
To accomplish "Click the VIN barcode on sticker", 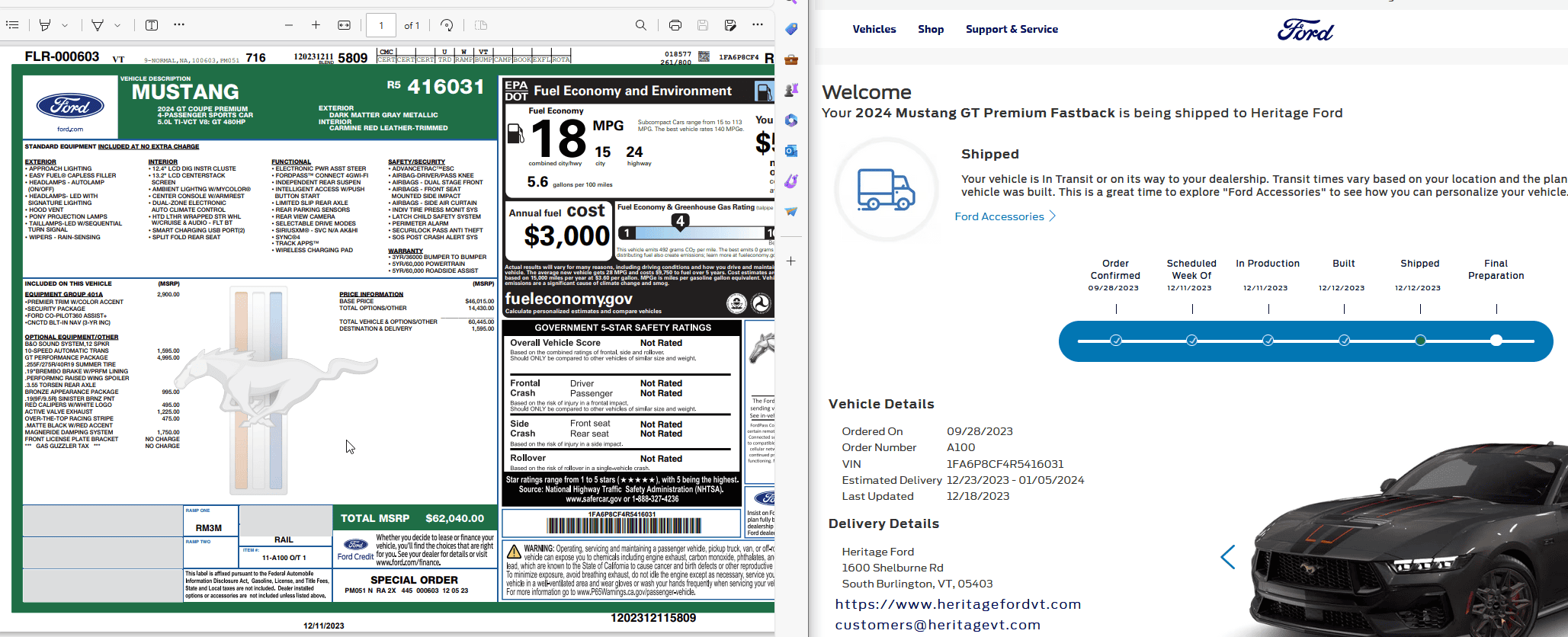I will (x=624, y=525).
